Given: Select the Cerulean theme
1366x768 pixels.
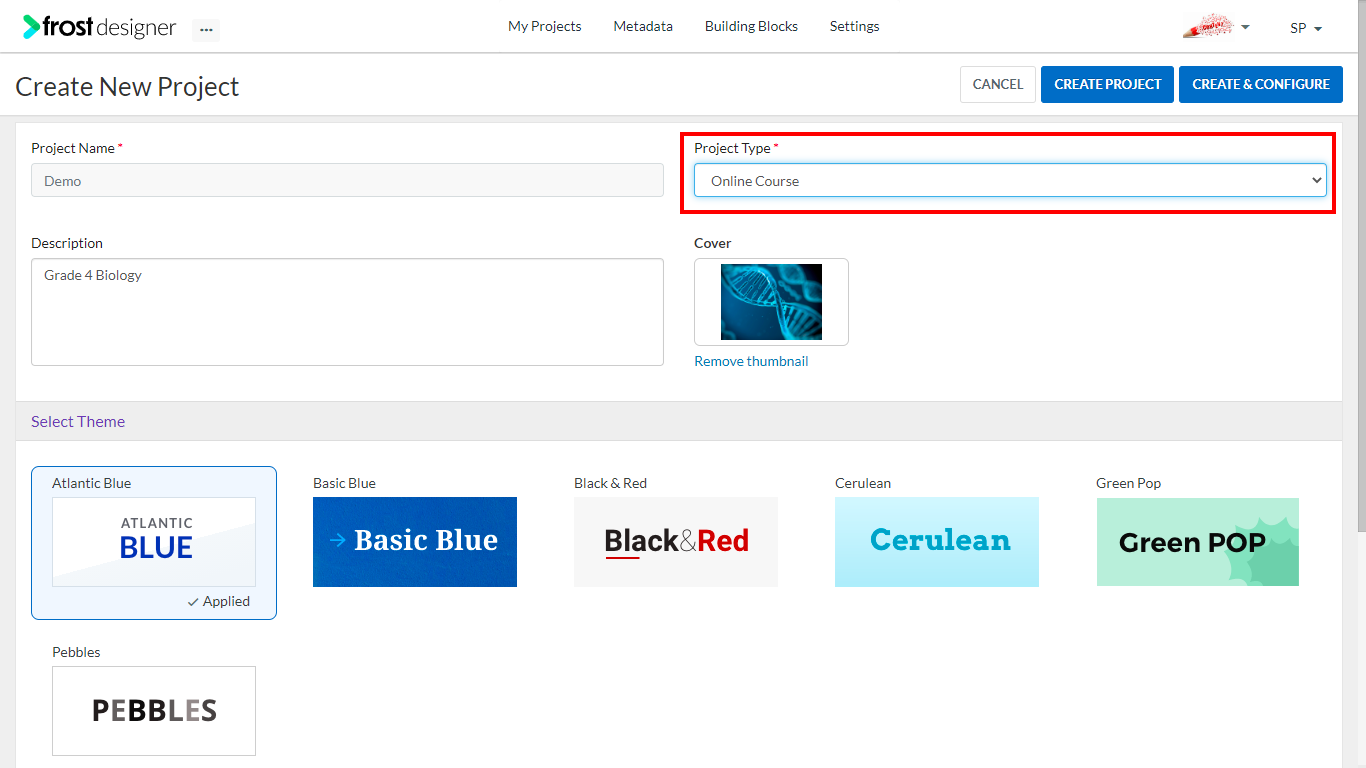Looking at the screenshot, I should click(937, 542).
